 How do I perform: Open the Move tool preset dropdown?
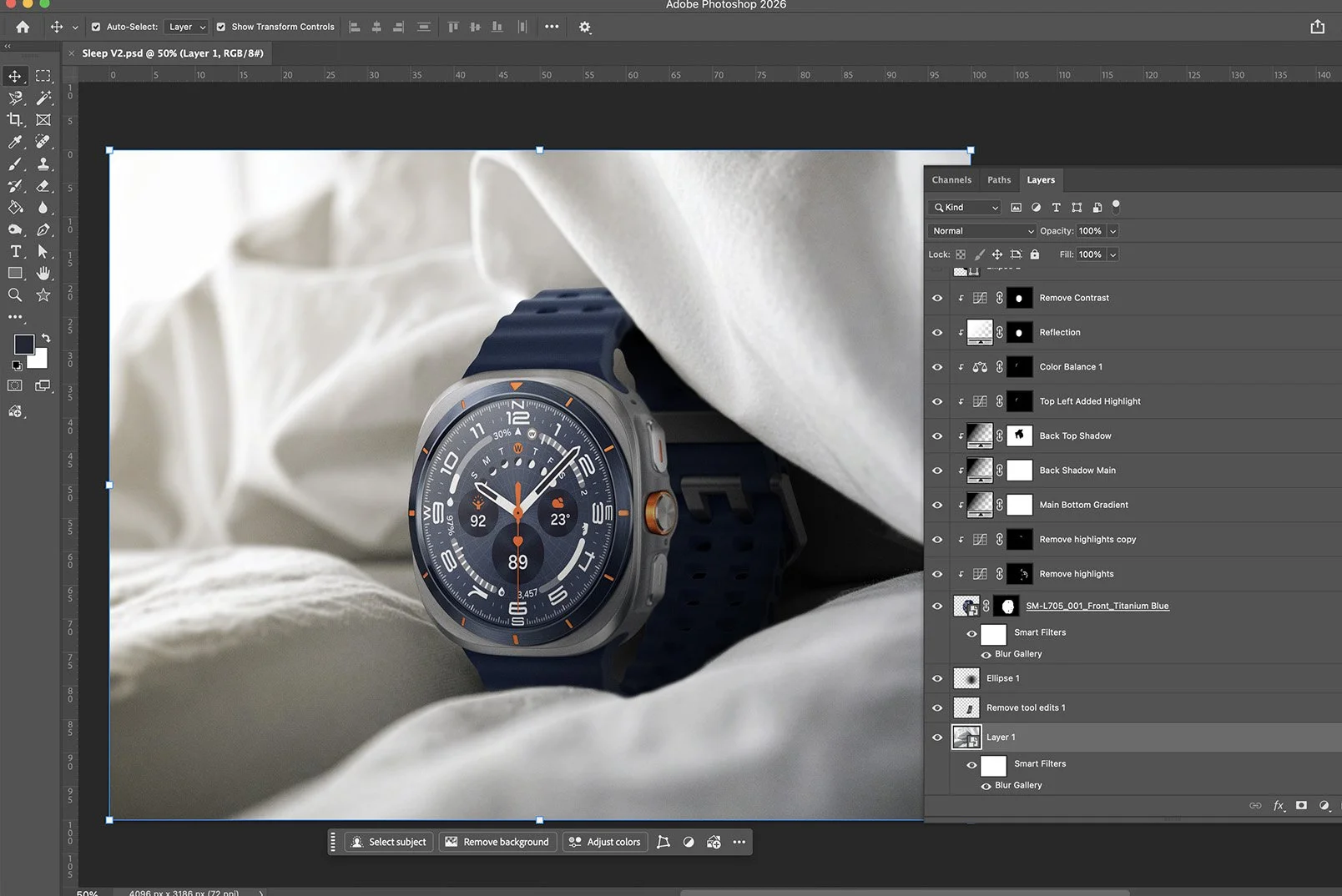[x=75, y=28]
